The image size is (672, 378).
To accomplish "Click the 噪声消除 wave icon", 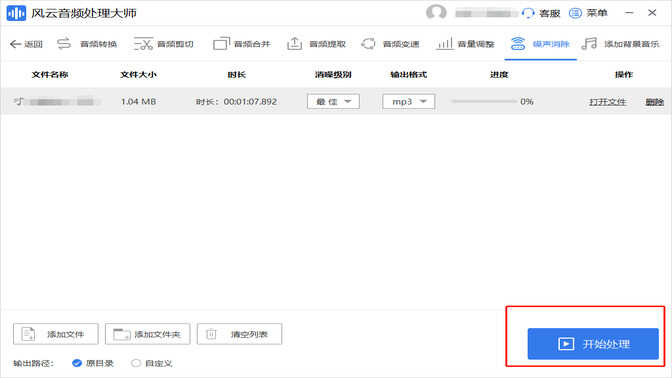I will coord(518,43).
